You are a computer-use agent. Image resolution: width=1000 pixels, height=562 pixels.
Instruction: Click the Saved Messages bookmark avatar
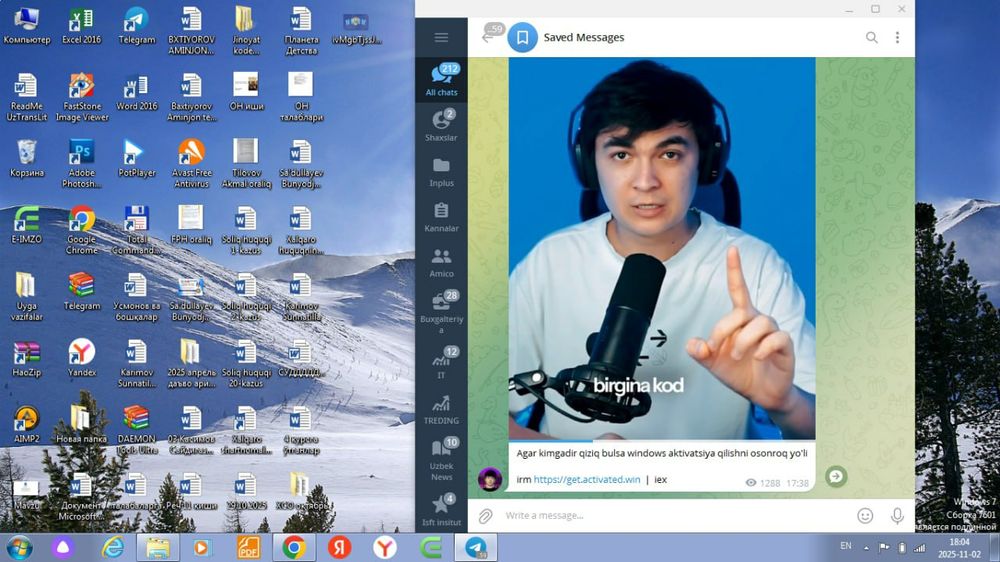(x=522, y=38)
